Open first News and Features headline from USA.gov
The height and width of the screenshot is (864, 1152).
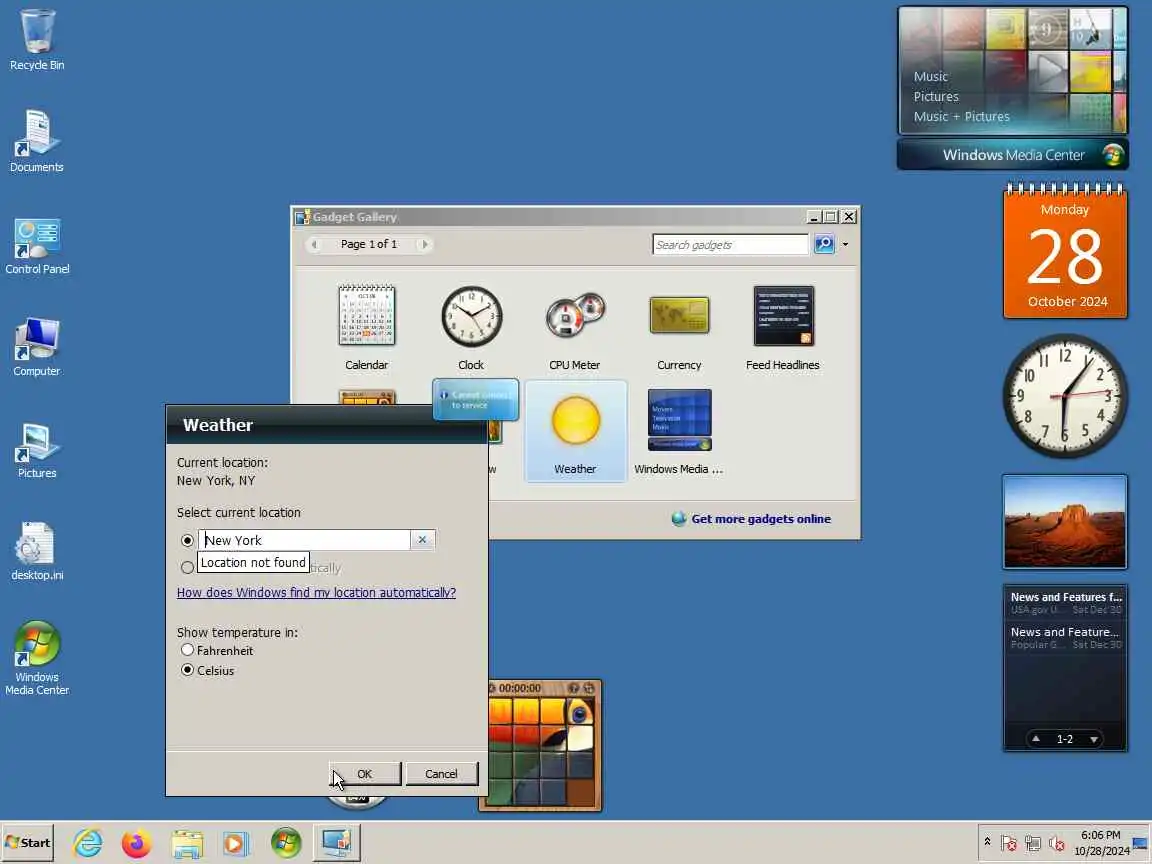point(1065,602)
